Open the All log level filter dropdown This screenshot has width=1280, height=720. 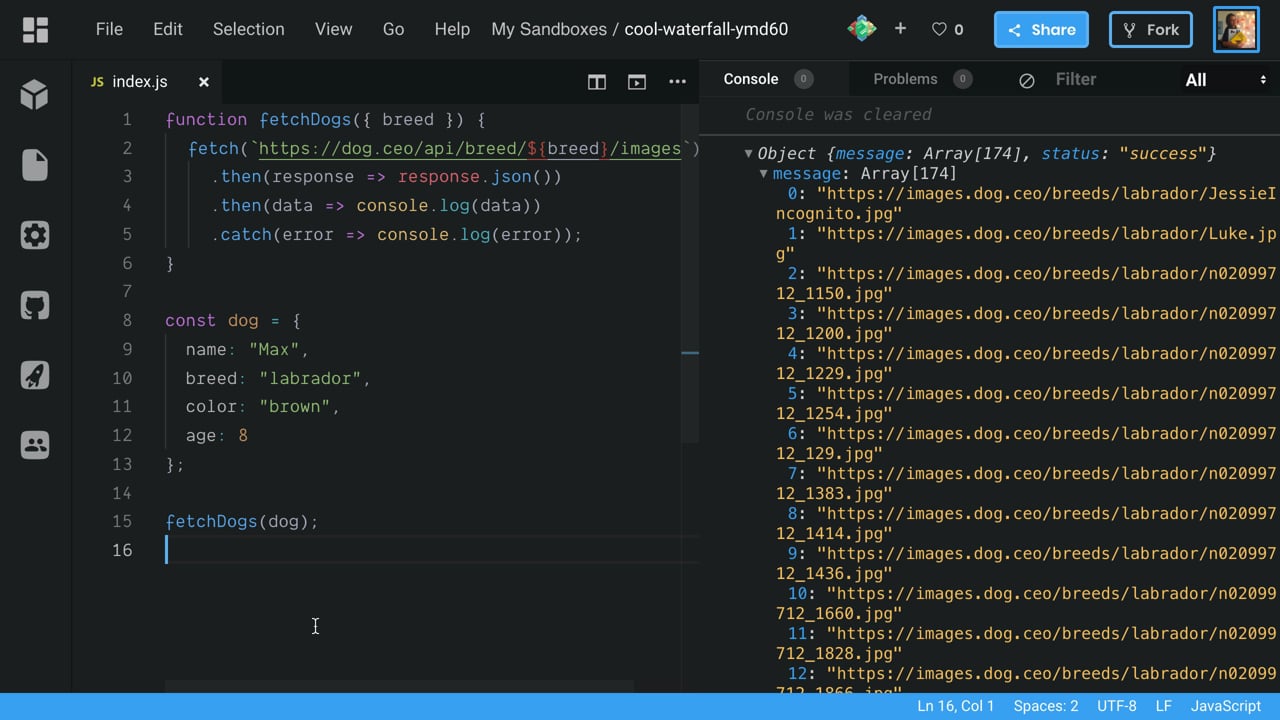click(1225, 80)
